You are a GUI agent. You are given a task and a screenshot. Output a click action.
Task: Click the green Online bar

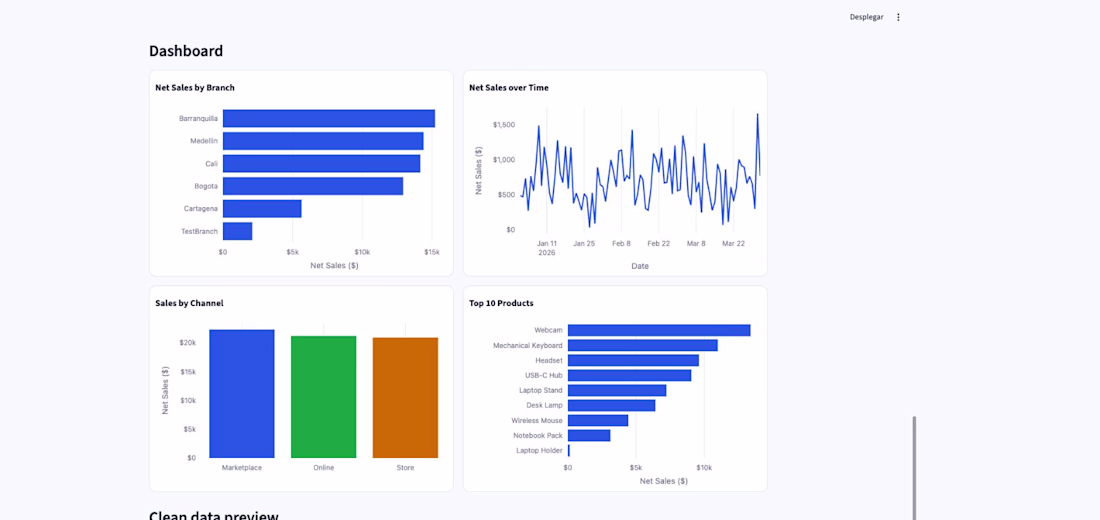click(323, 396)
